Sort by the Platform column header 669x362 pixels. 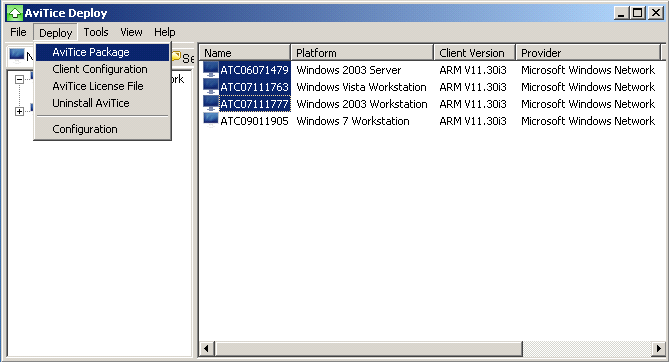pyautogui.click(x=362, y=53)
